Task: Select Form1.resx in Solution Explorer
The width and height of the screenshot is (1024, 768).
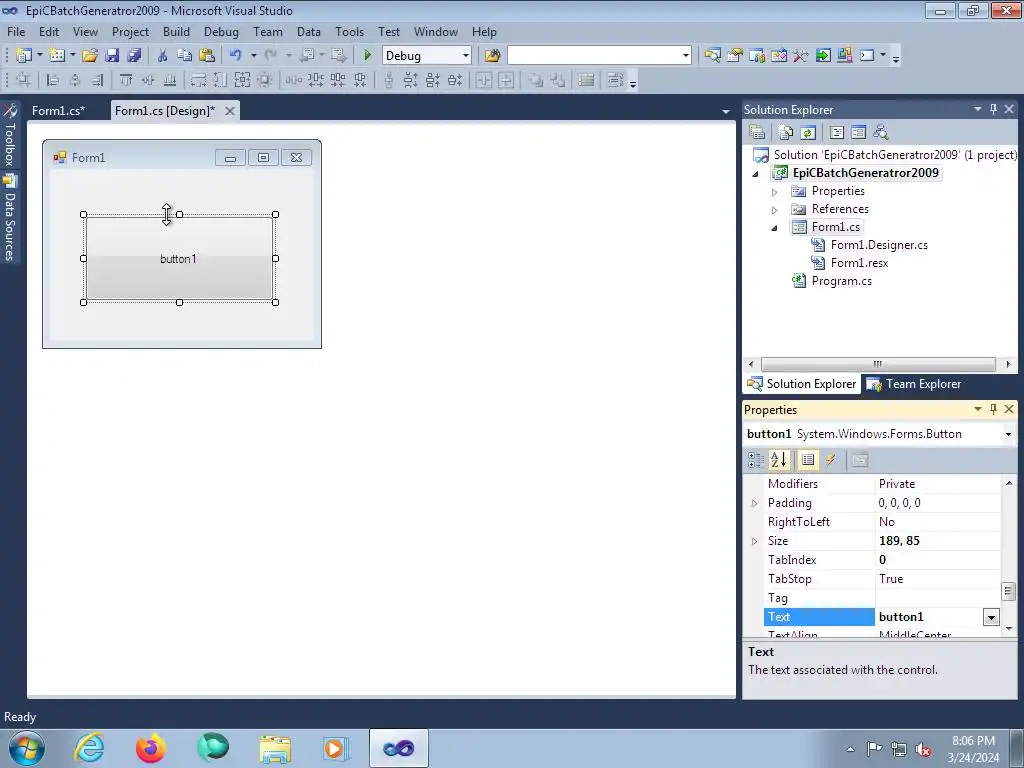Action: point(859,263)
